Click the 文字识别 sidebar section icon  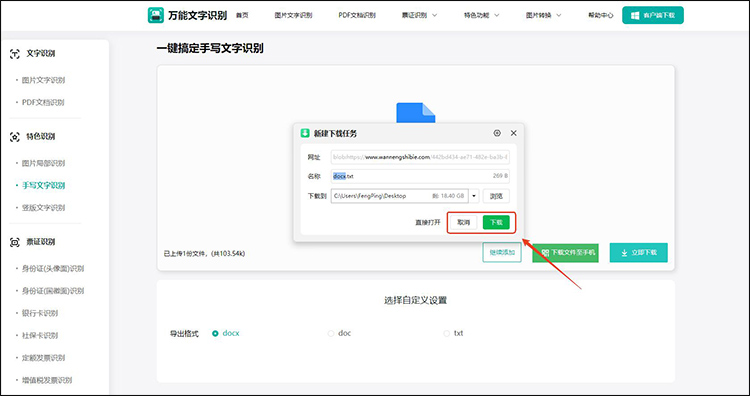15,54
